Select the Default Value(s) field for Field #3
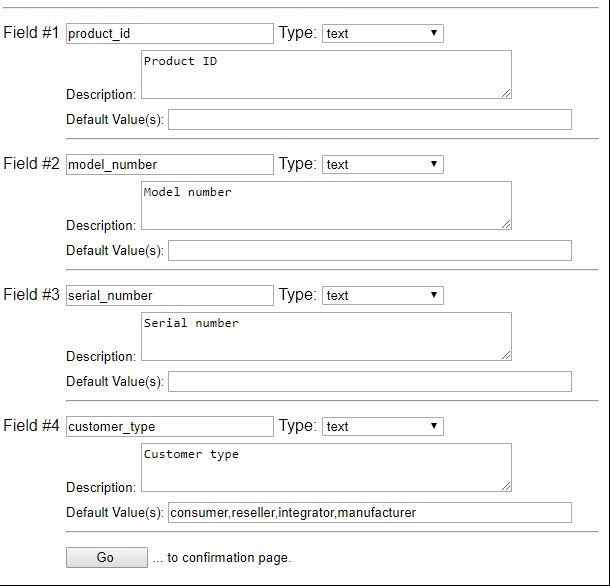Screen dimensions: 610x586 369,381
